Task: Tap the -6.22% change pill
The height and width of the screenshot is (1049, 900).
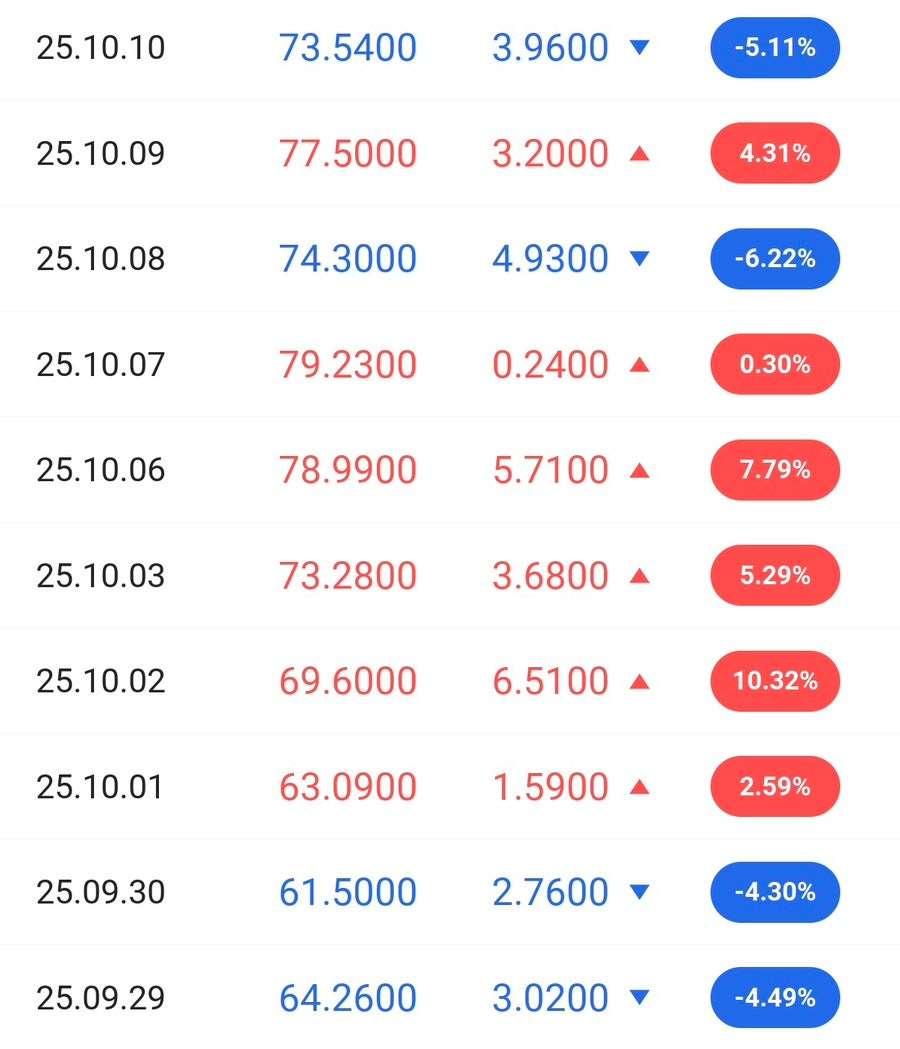Action: (775, 259)
